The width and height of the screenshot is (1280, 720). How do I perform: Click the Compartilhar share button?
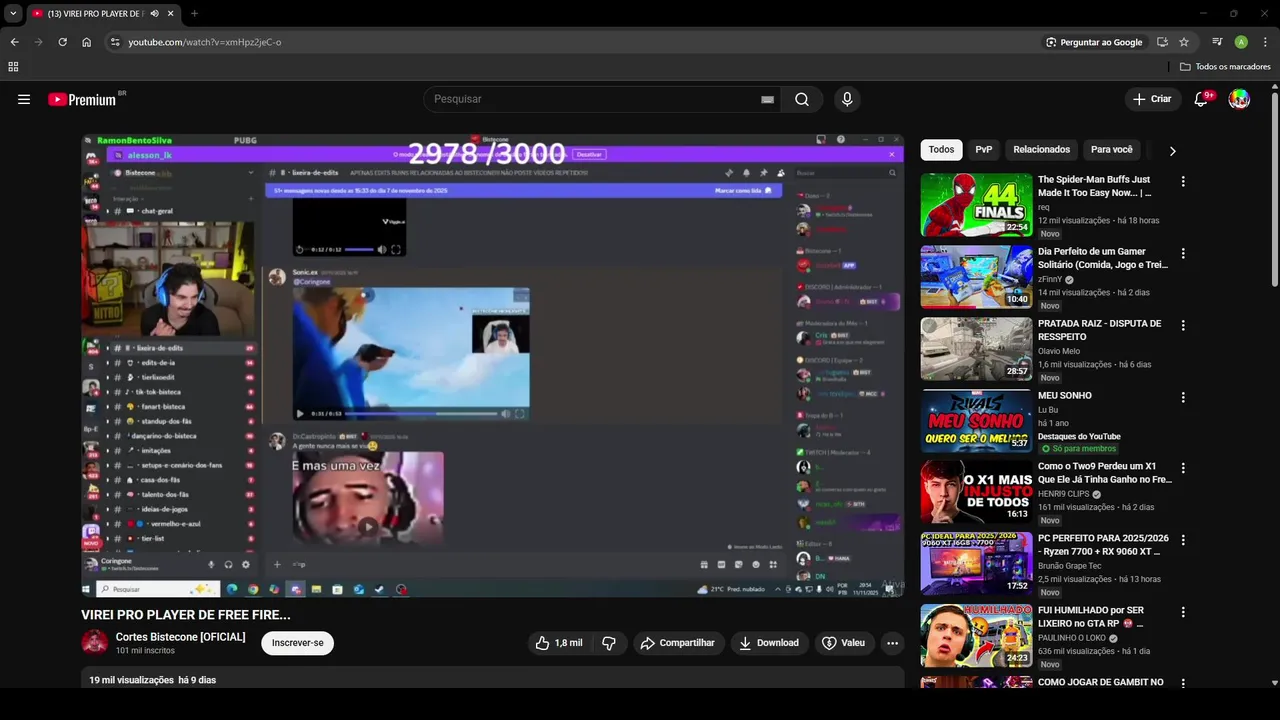tap(678, 643)
